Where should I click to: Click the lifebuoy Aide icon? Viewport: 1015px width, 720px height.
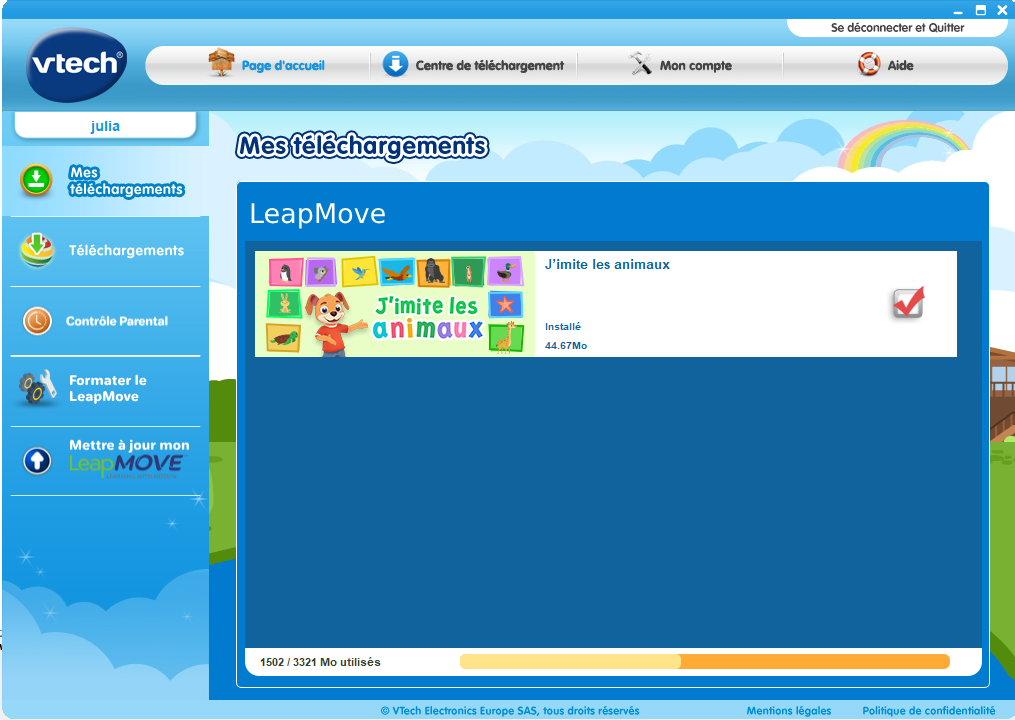pyautogui.click(x=869, y=65)
